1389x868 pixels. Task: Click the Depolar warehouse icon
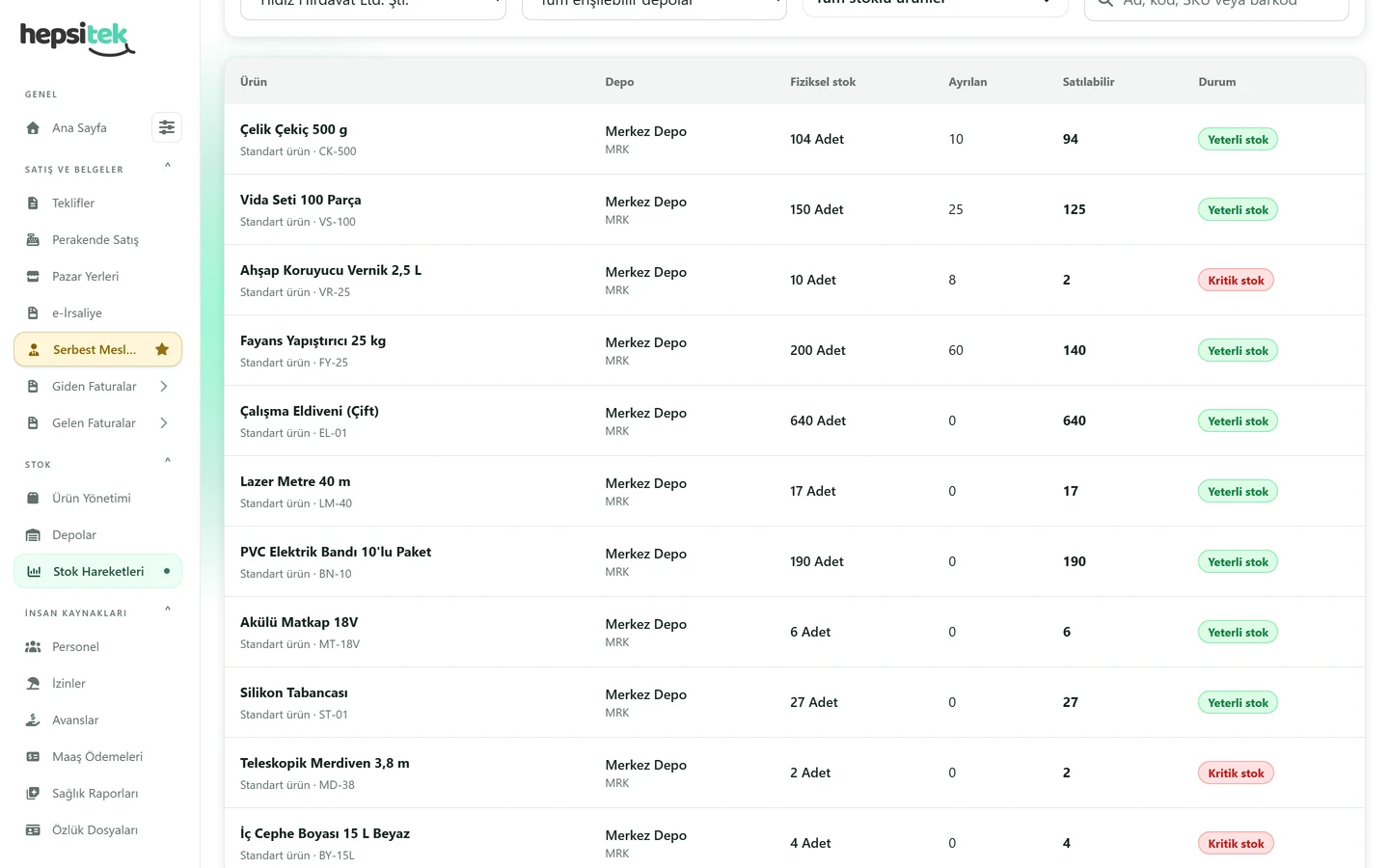pos(33,534)
